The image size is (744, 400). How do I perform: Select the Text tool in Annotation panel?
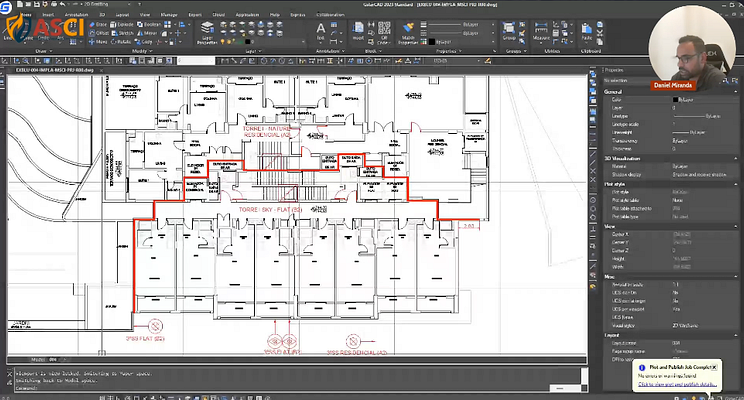point(321,31)
